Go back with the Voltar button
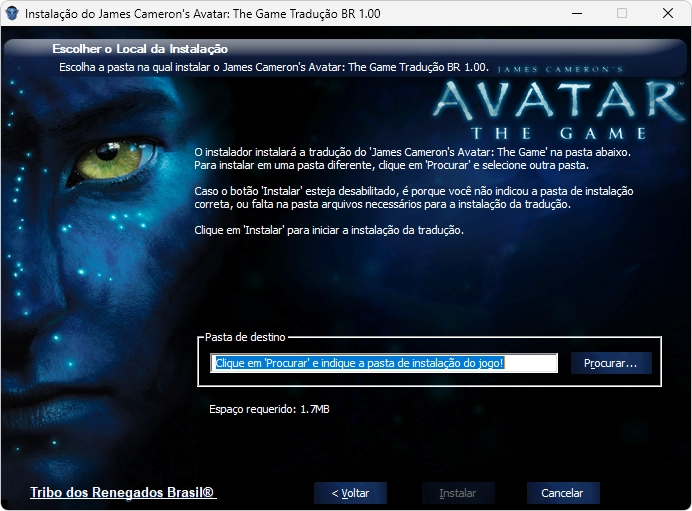The height and width of the screenshot is (511, 692). [350, 493]
